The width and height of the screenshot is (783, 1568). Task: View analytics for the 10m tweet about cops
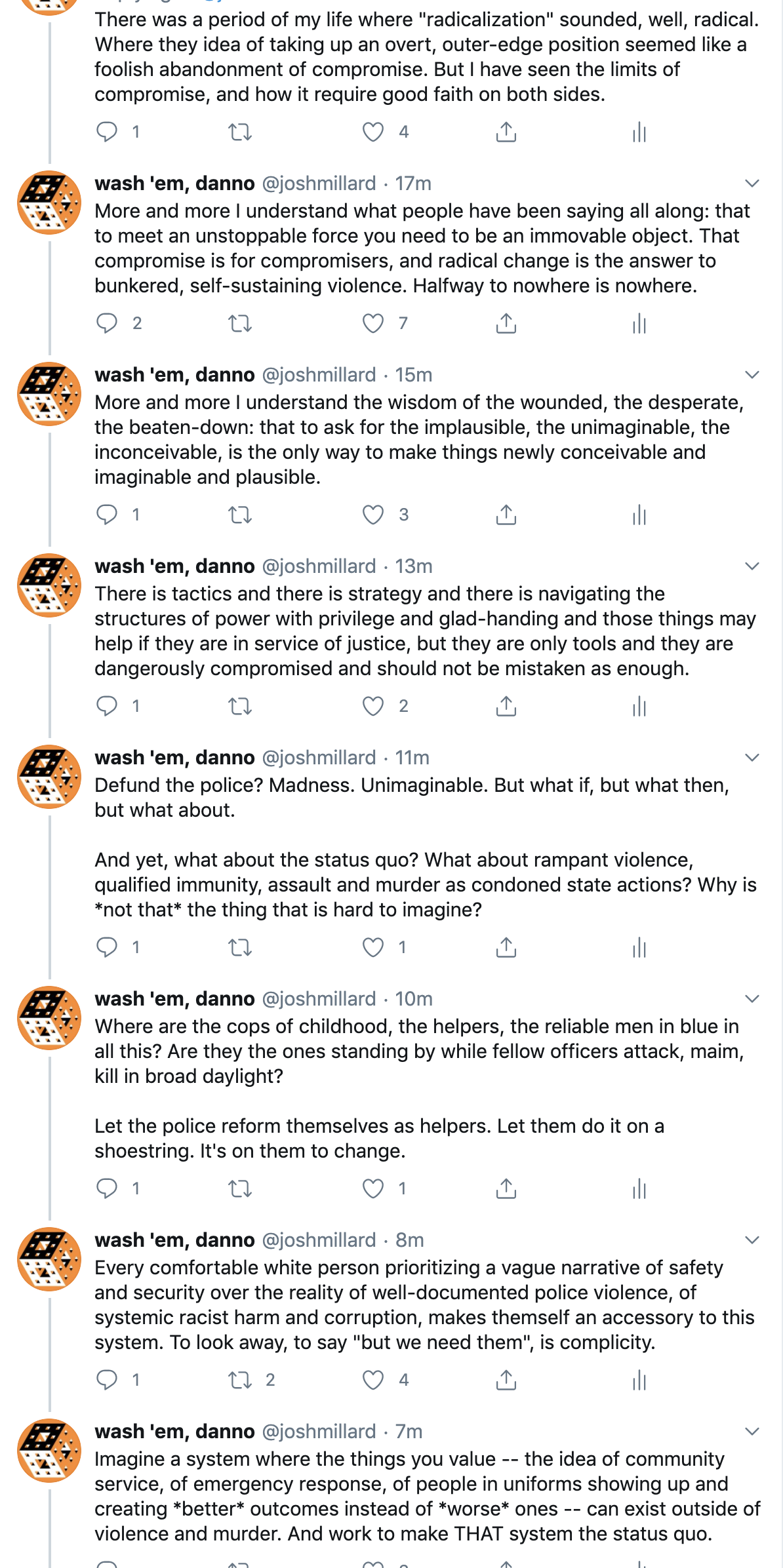tap(639, 1188)
